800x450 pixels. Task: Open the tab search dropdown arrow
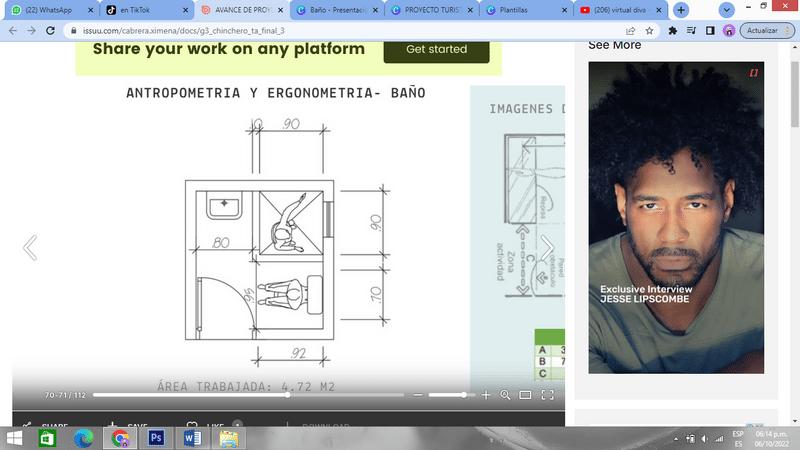point(726,10)
